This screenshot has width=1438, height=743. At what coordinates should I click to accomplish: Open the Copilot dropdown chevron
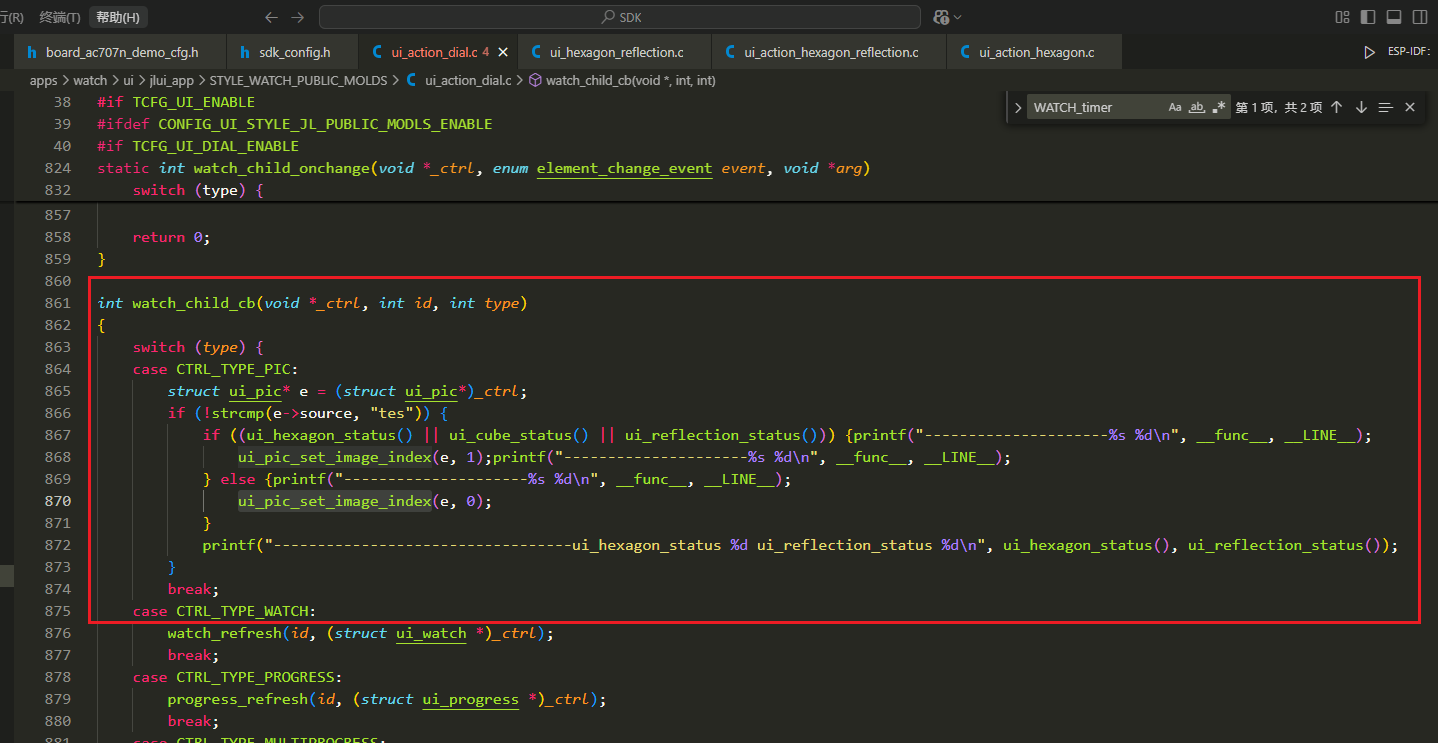(958, 17)
